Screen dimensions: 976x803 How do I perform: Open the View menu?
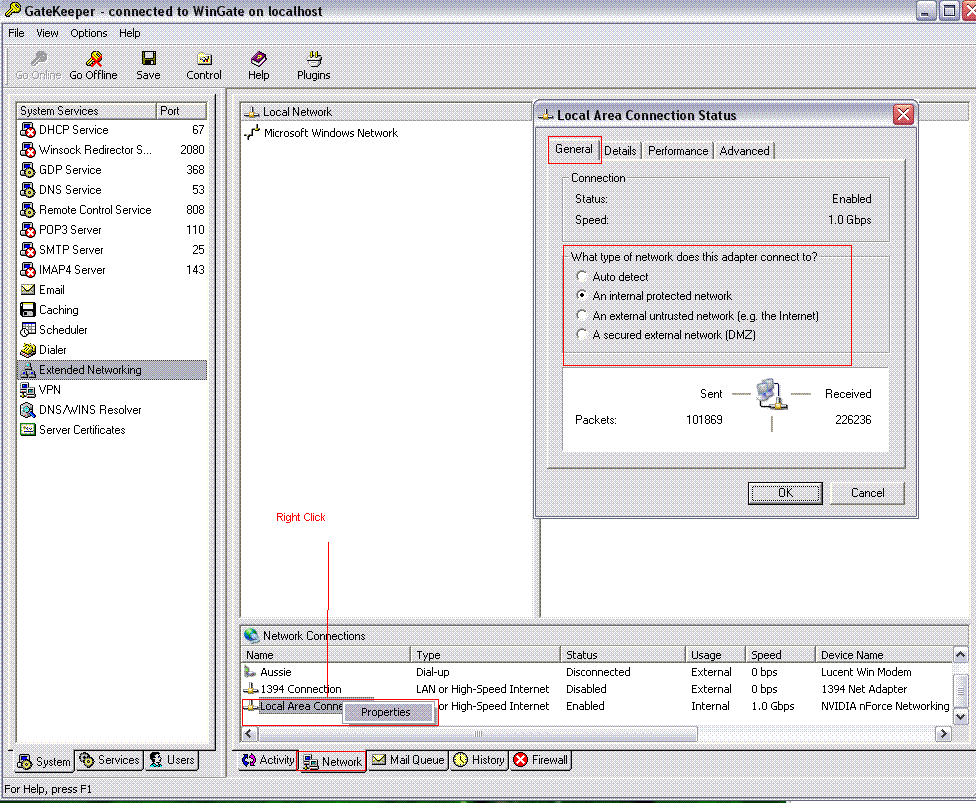tap(47, 33)
